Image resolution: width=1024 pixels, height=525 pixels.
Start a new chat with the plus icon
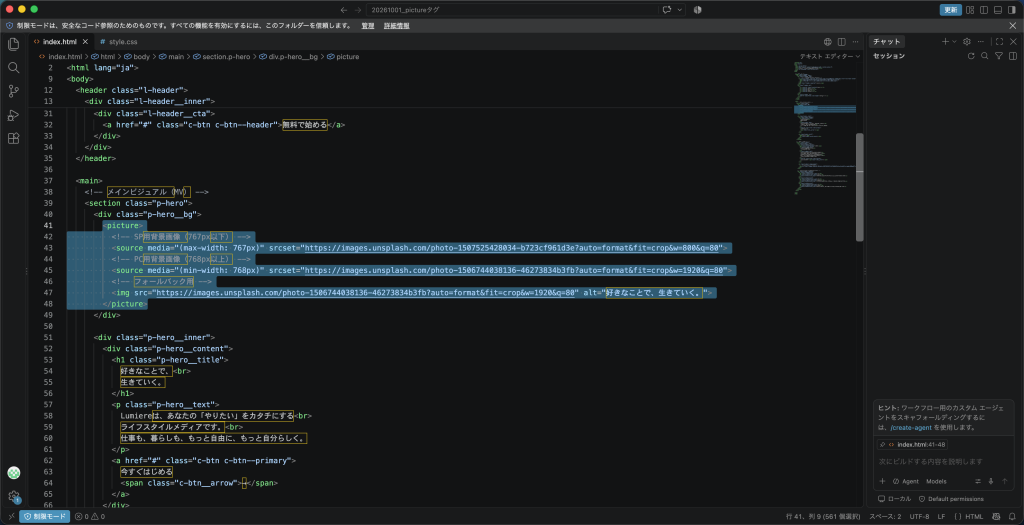(x=945, y=41)
